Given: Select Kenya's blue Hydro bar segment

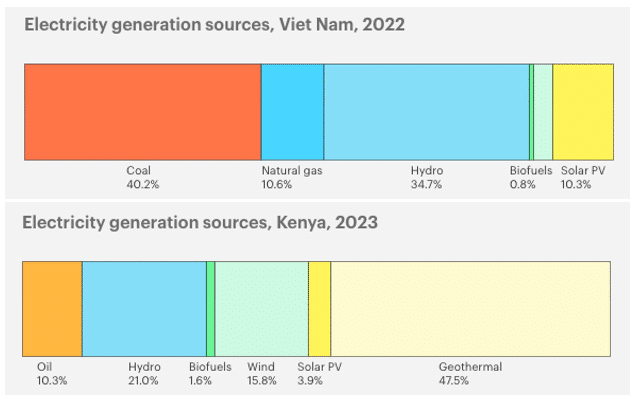Looking at the screenshot, I should 143,308.
